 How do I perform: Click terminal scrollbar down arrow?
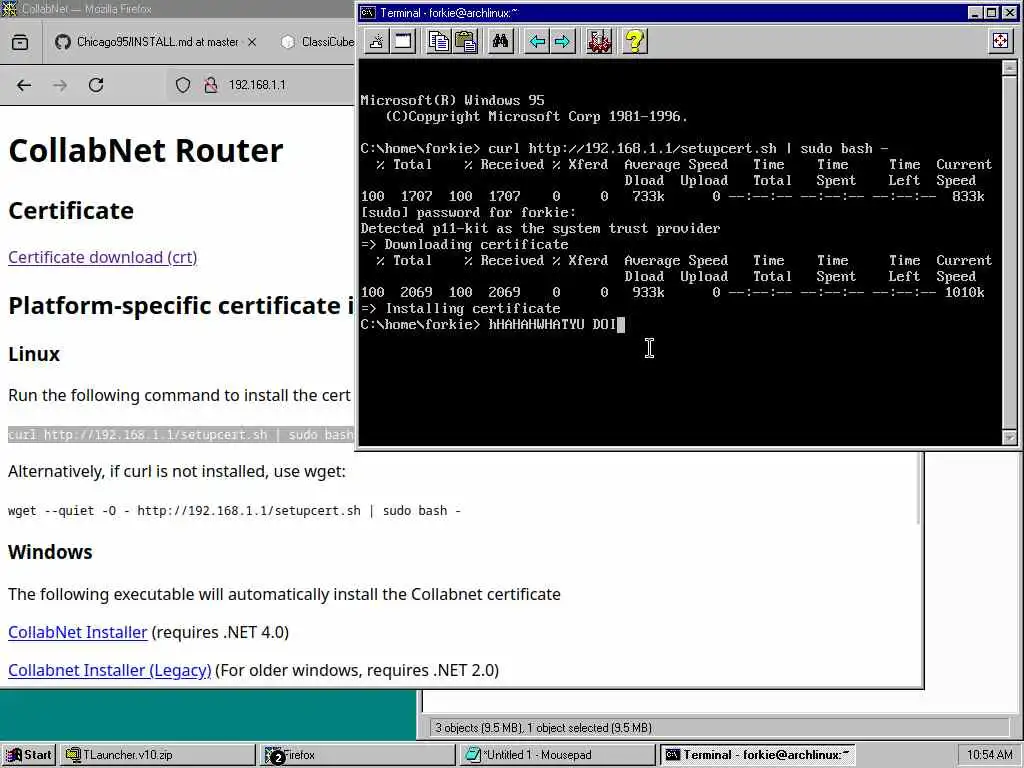pos(1009,438)
